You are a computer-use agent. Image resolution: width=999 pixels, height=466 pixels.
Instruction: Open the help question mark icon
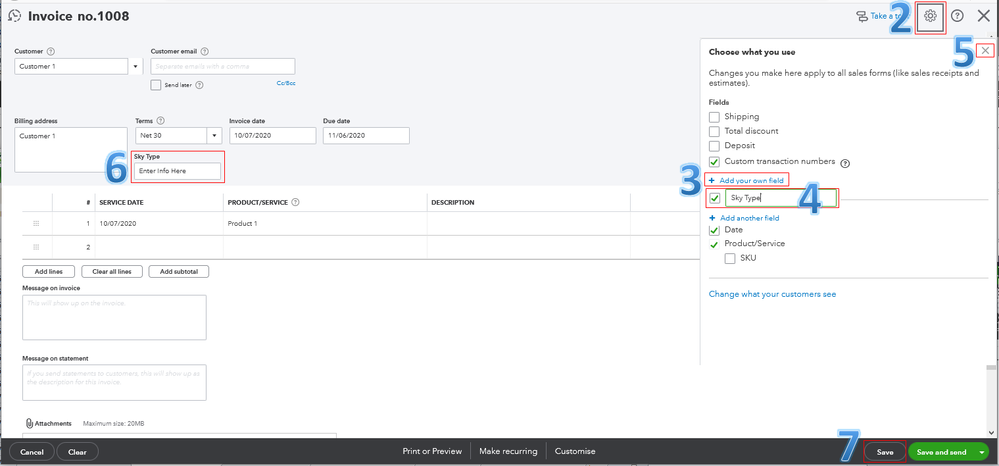click(957, 17)
